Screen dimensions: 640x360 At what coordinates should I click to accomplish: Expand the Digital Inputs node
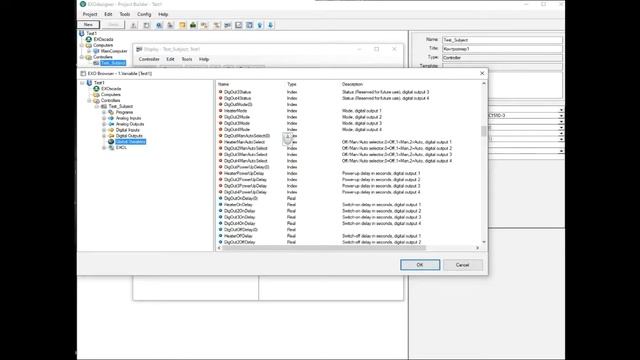tap(104, 130)
